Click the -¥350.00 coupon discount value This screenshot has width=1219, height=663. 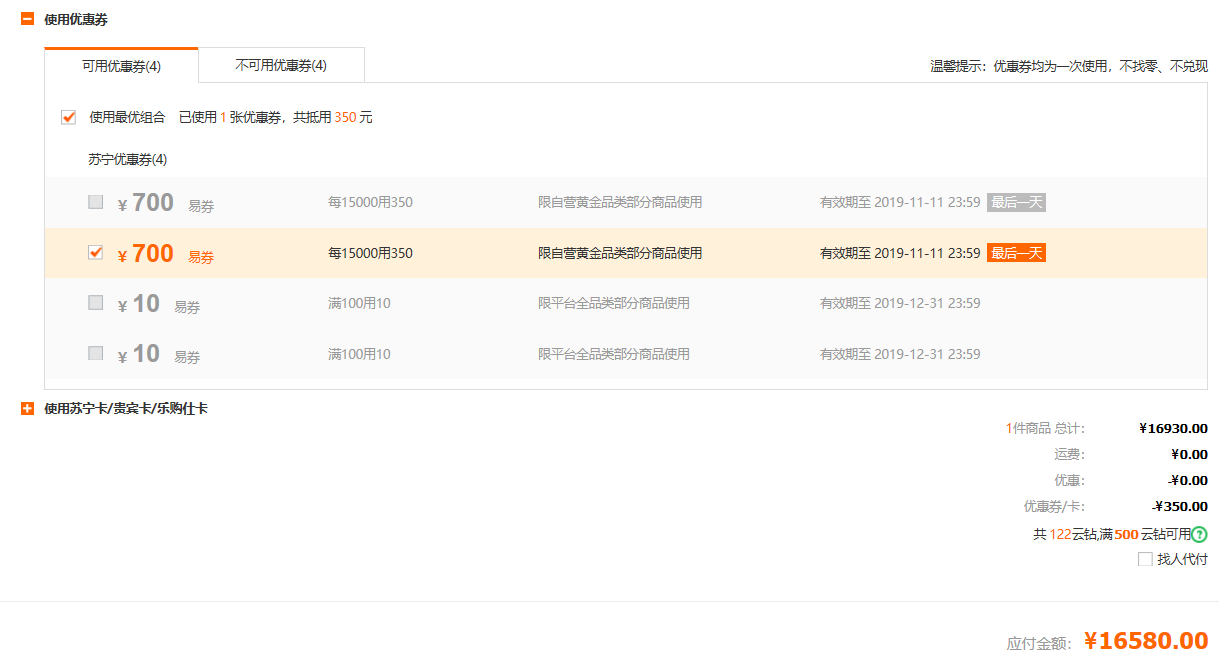pyautogui.click(x=1180, y=506)
